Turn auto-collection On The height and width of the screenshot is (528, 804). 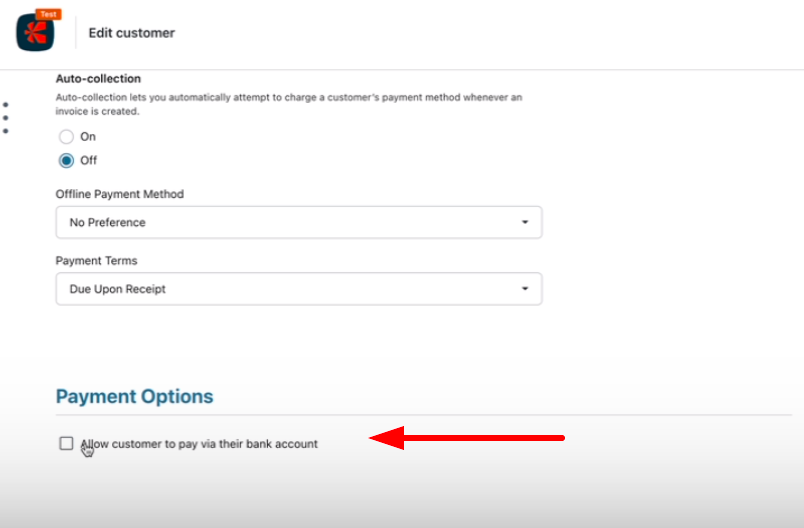click(x=66, y=137)
